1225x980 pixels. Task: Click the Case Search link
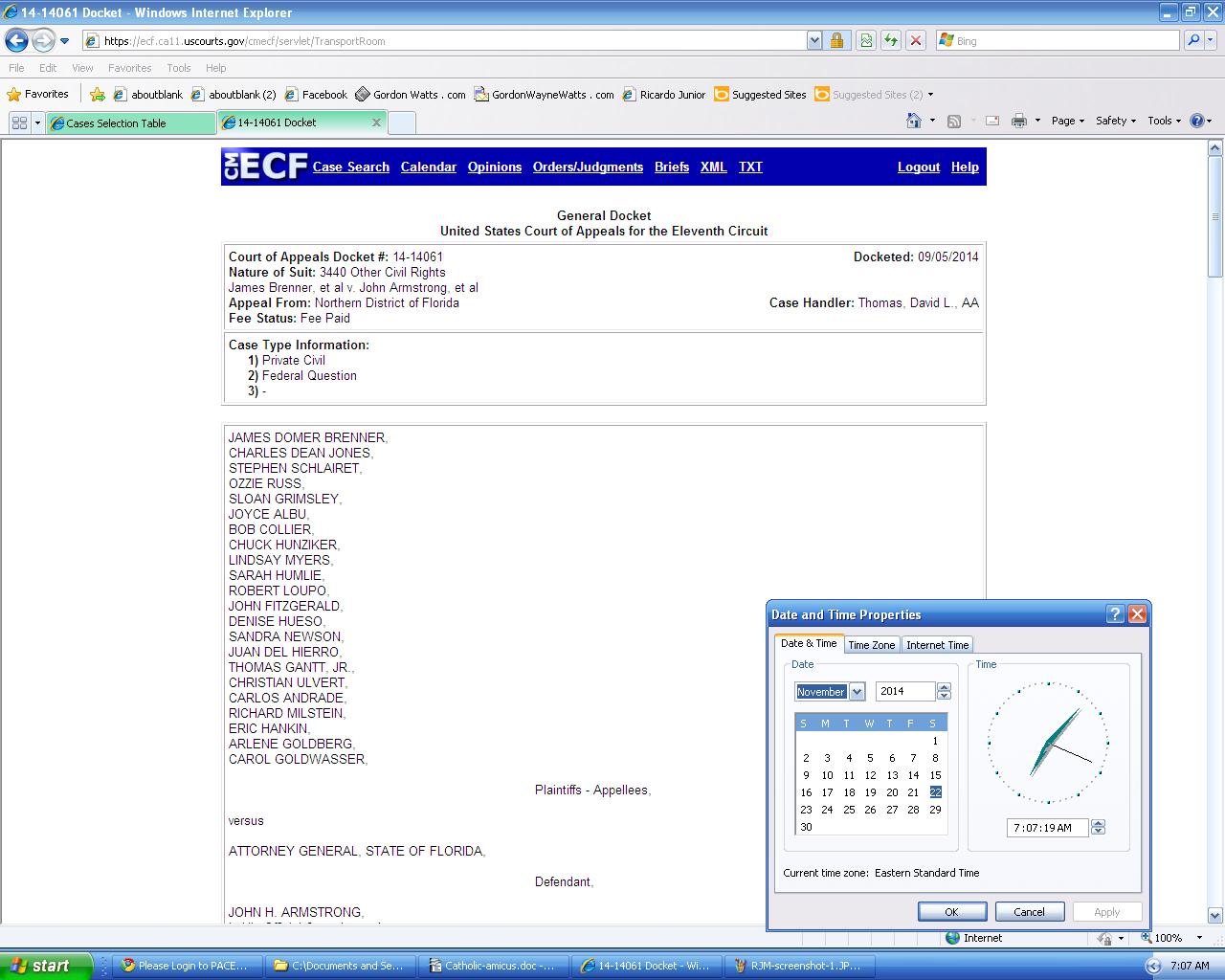[x=350, y=167]
